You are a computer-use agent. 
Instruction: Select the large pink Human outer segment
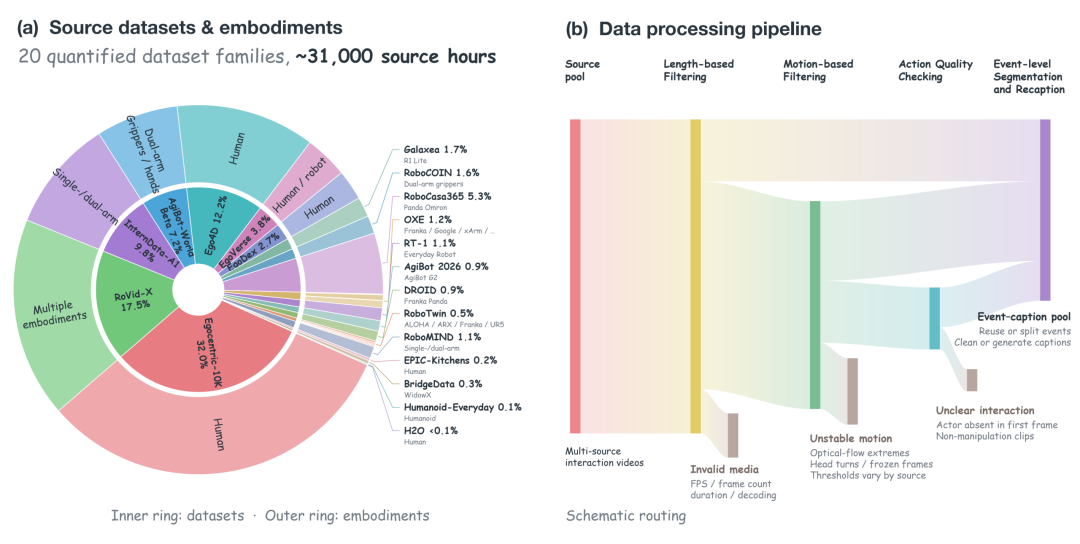220,434
